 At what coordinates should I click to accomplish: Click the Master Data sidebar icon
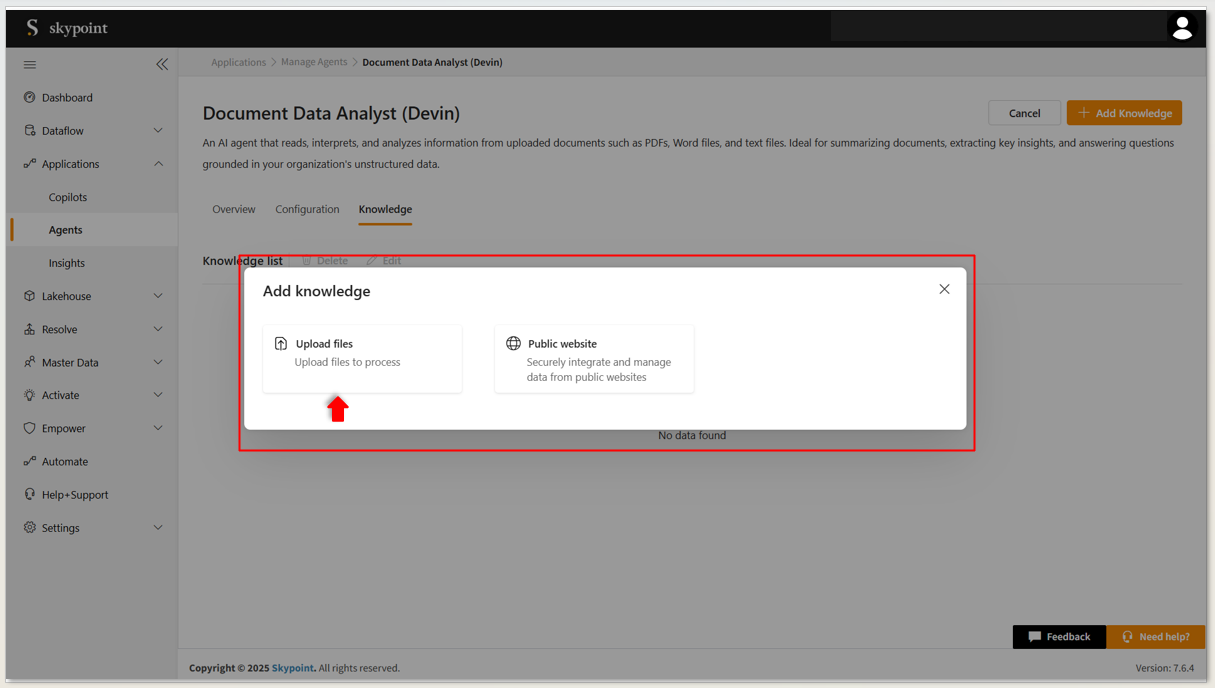point(30,362)
